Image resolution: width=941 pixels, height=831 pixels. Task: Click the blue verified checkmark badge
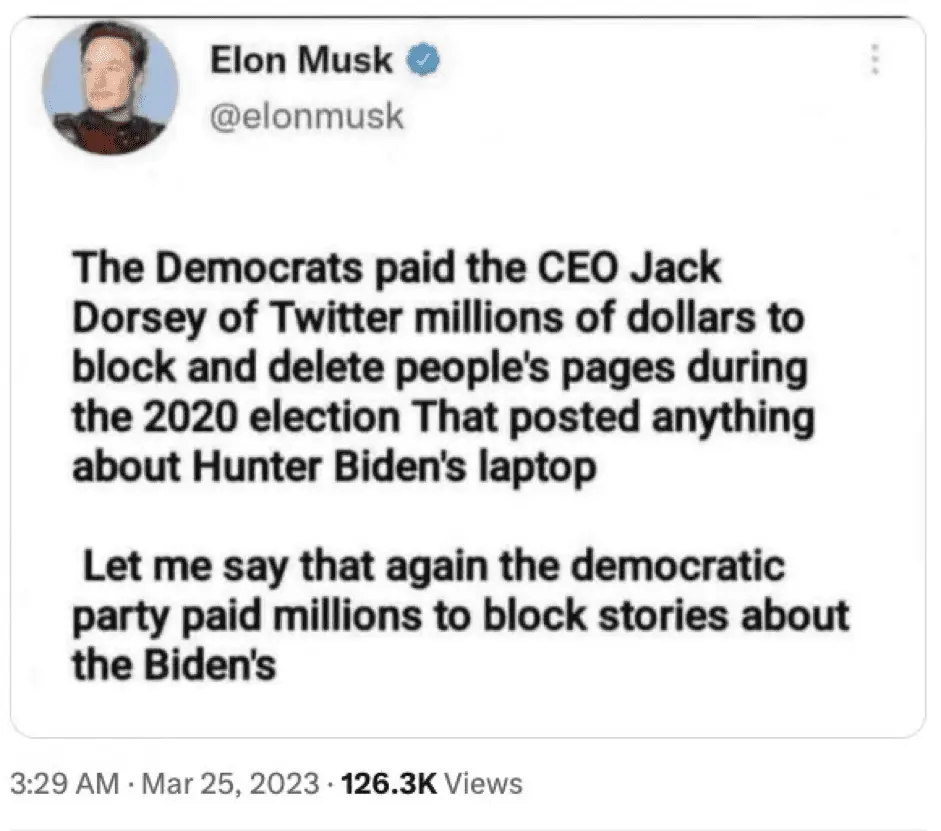pos(421,62)
